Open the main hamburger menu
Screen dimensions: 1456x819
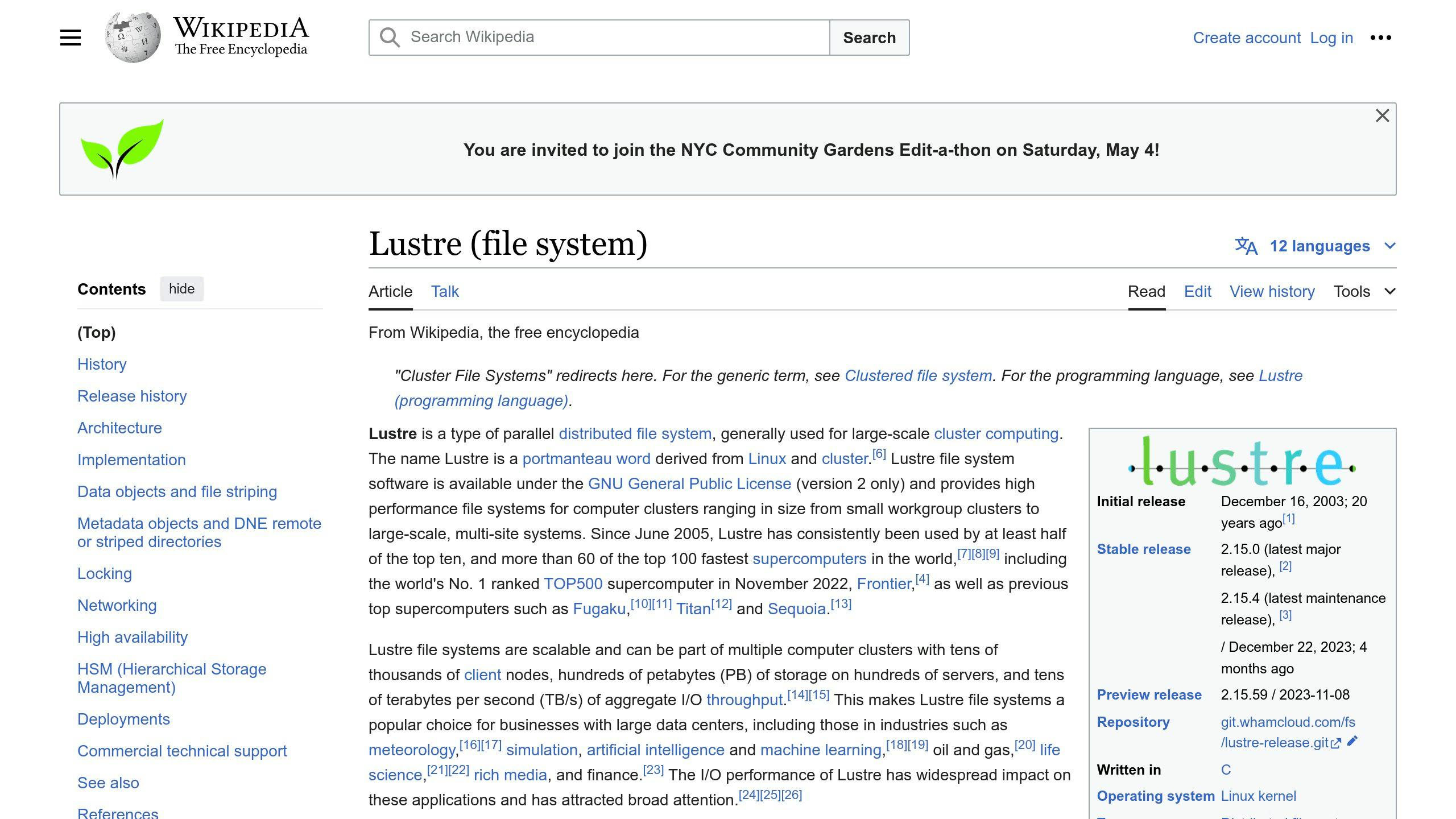click(x=71, y=38)
